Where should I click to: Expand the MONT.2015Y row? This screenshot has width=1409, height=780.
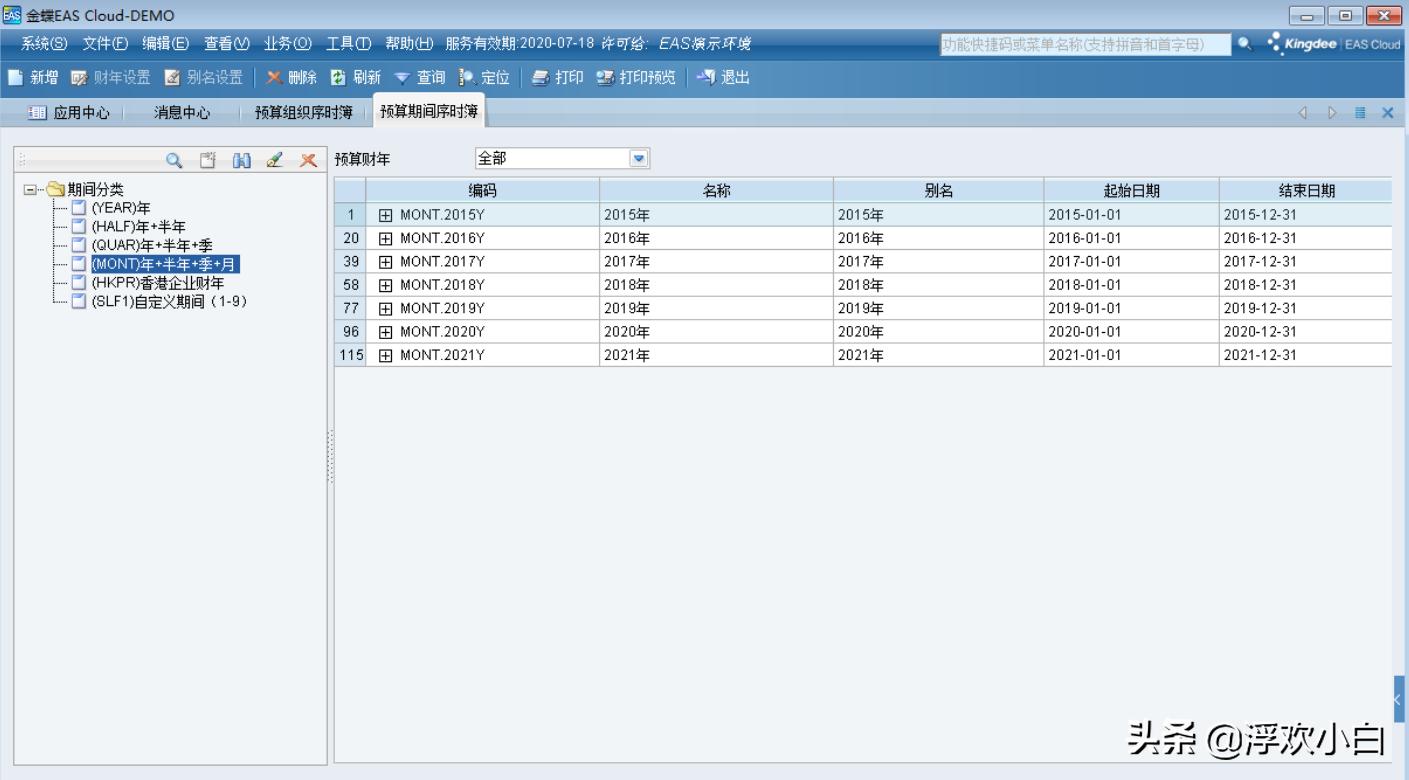pyautogui.click(x=385, y=215)
